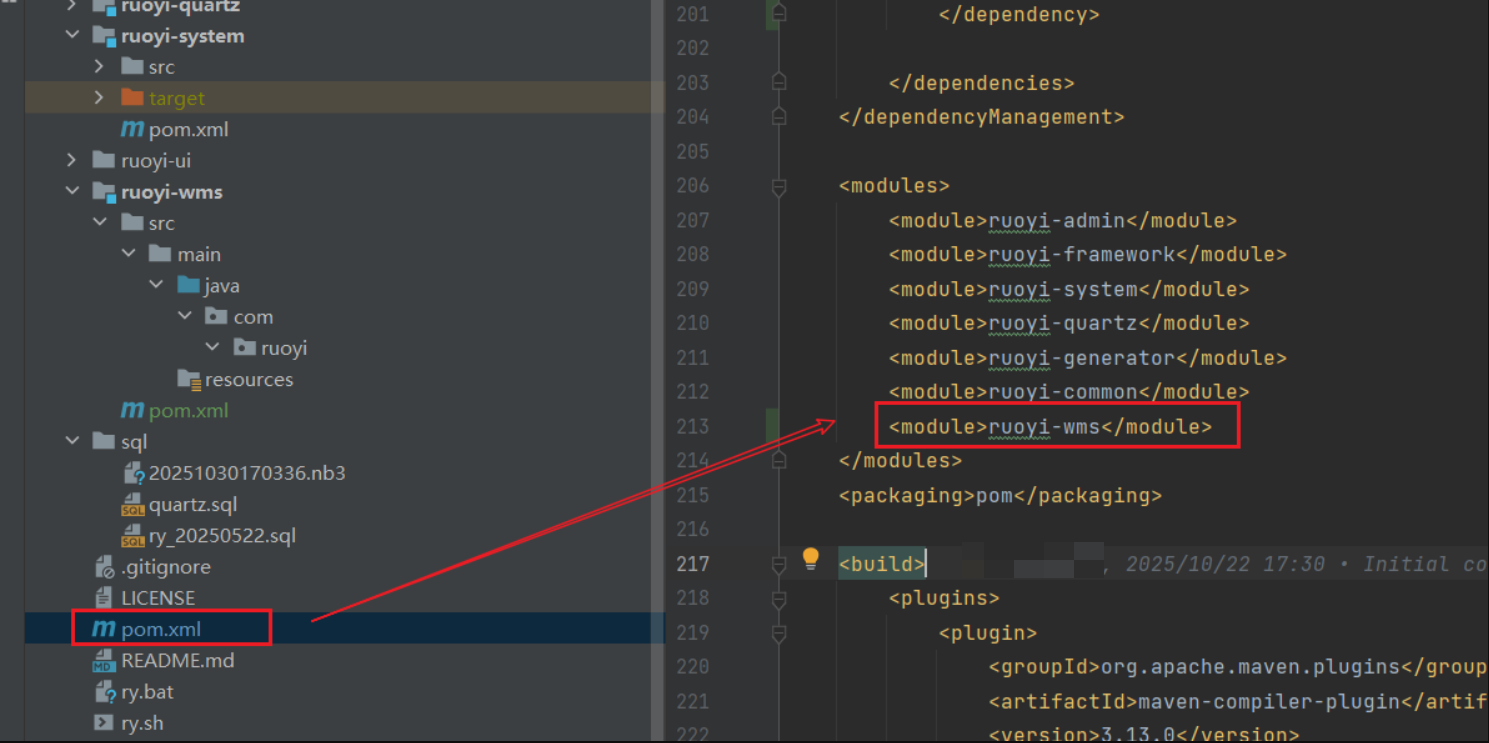Collapse the src folder under ruoyi-wms

tap(99, 223)
